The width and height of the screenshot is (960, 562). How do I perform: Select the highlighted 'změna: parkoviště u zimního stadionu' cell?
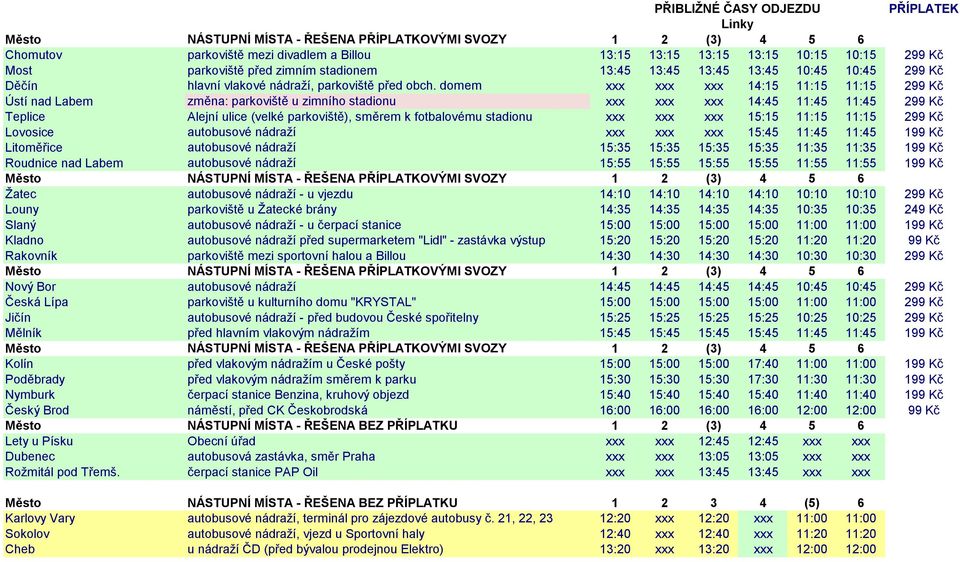point(388,101)
